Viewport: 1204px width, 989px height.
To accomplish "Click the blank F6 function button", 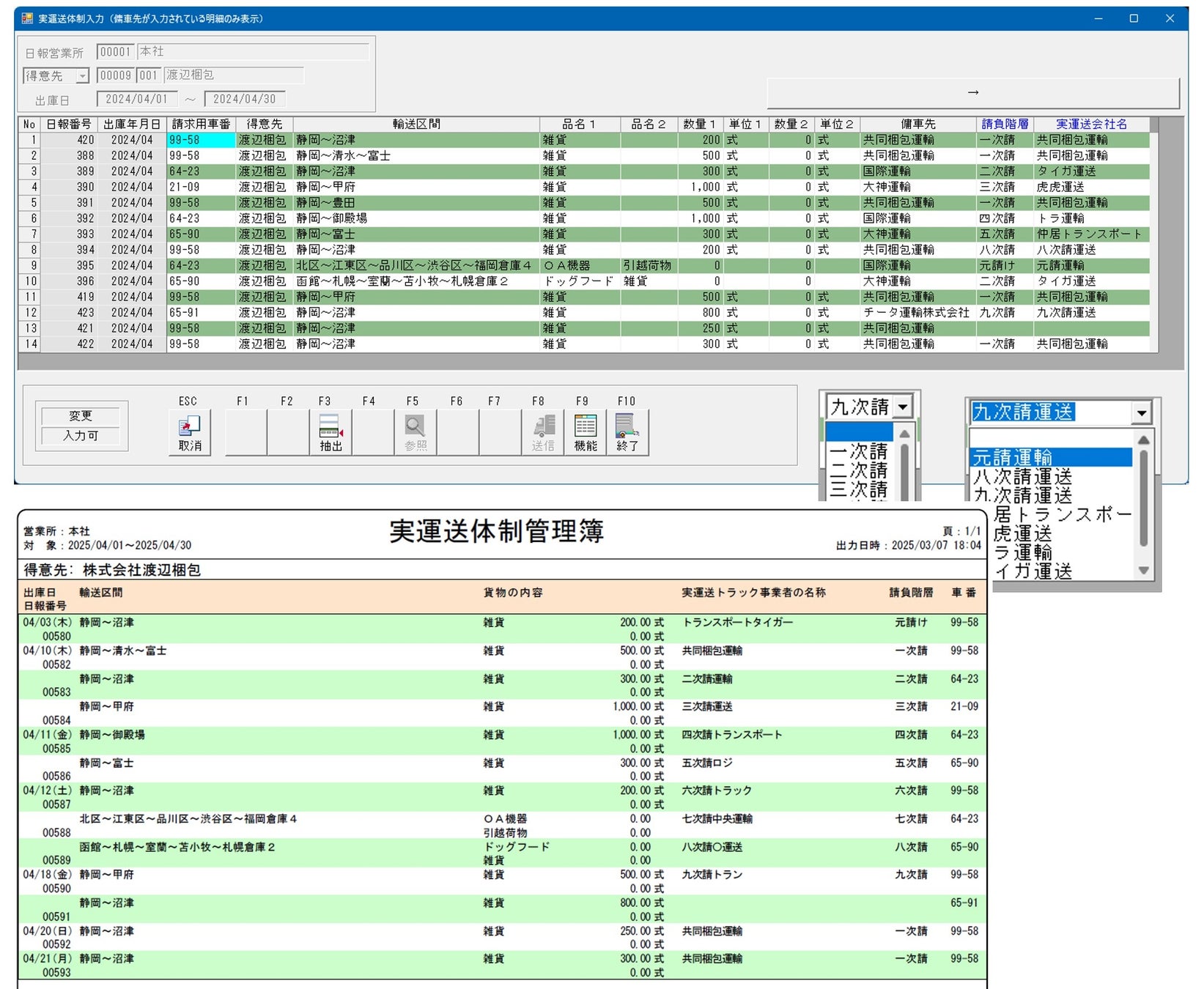I will pyautogui.click(x=458, y=432).
